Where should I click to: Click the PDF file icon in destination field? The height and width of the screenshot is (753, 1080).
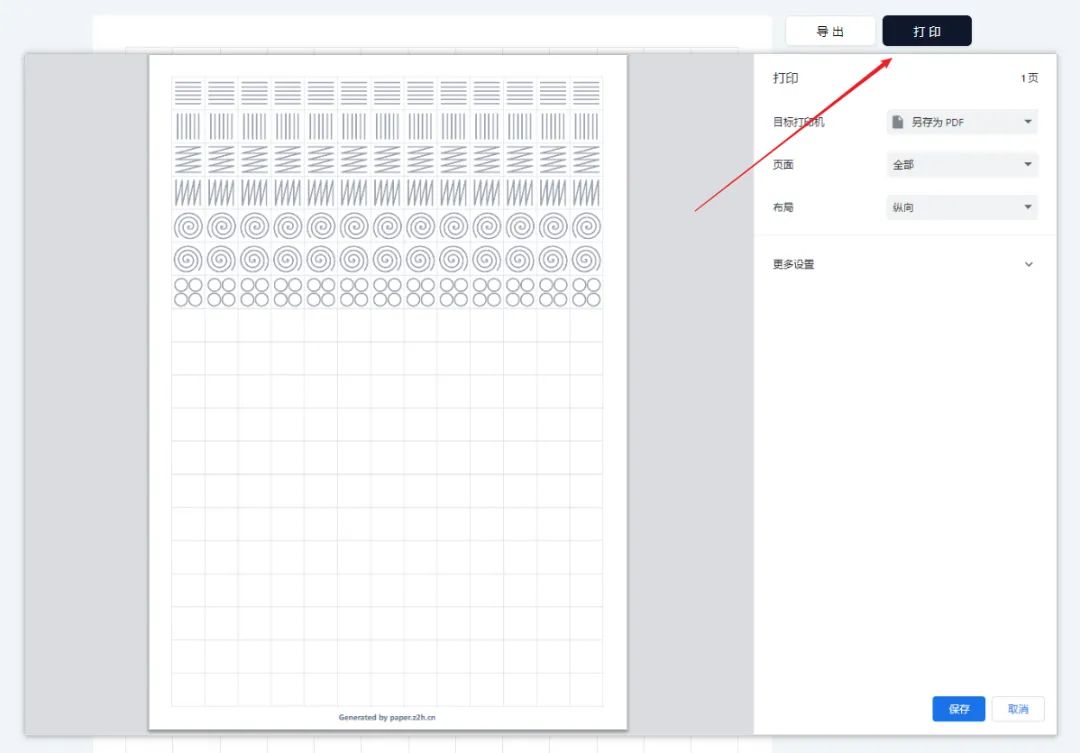[x=897, y=122]
